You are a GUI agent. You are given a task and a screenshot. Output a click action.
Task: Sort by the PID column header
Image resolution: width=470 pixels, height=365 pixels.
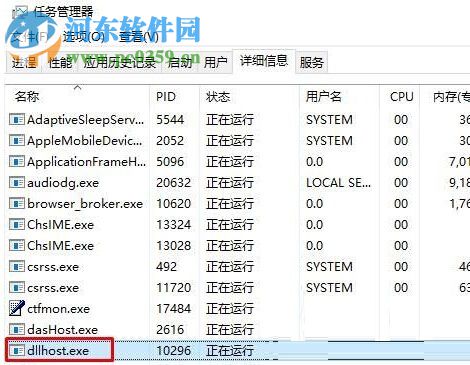tap(174, 97)
